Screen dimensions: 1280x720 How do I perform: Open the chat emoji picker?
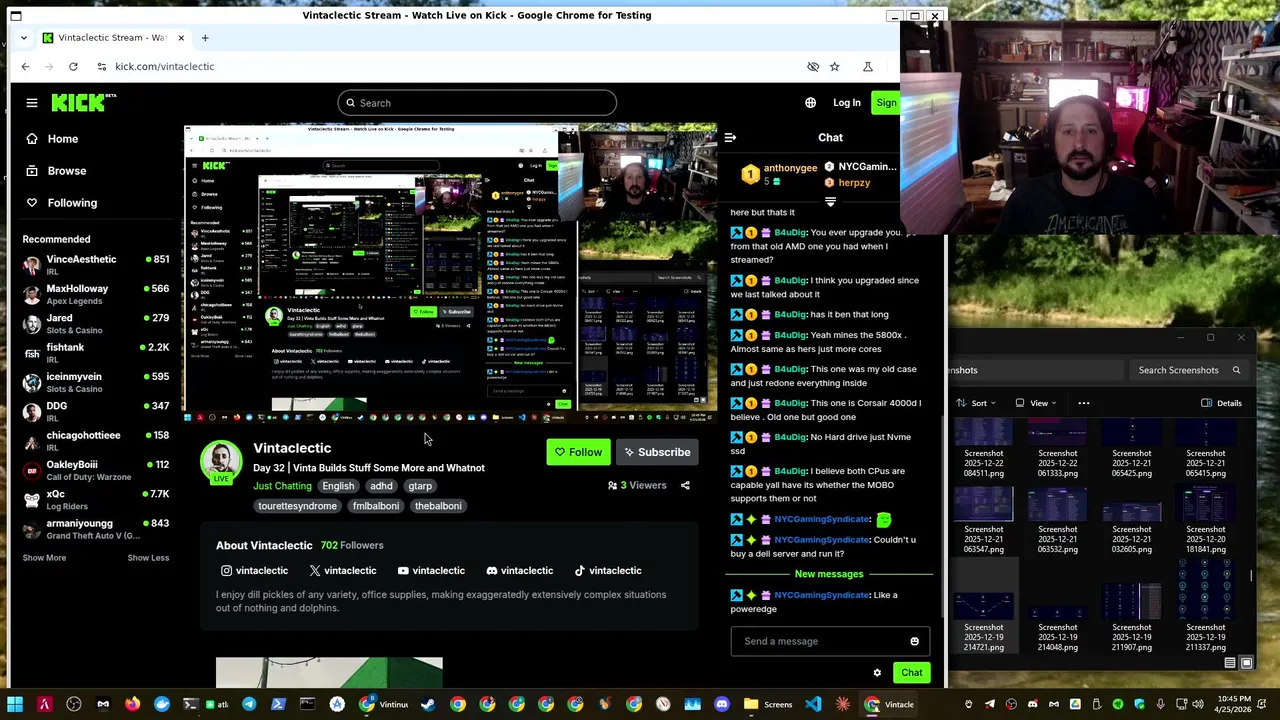point(914,642)
